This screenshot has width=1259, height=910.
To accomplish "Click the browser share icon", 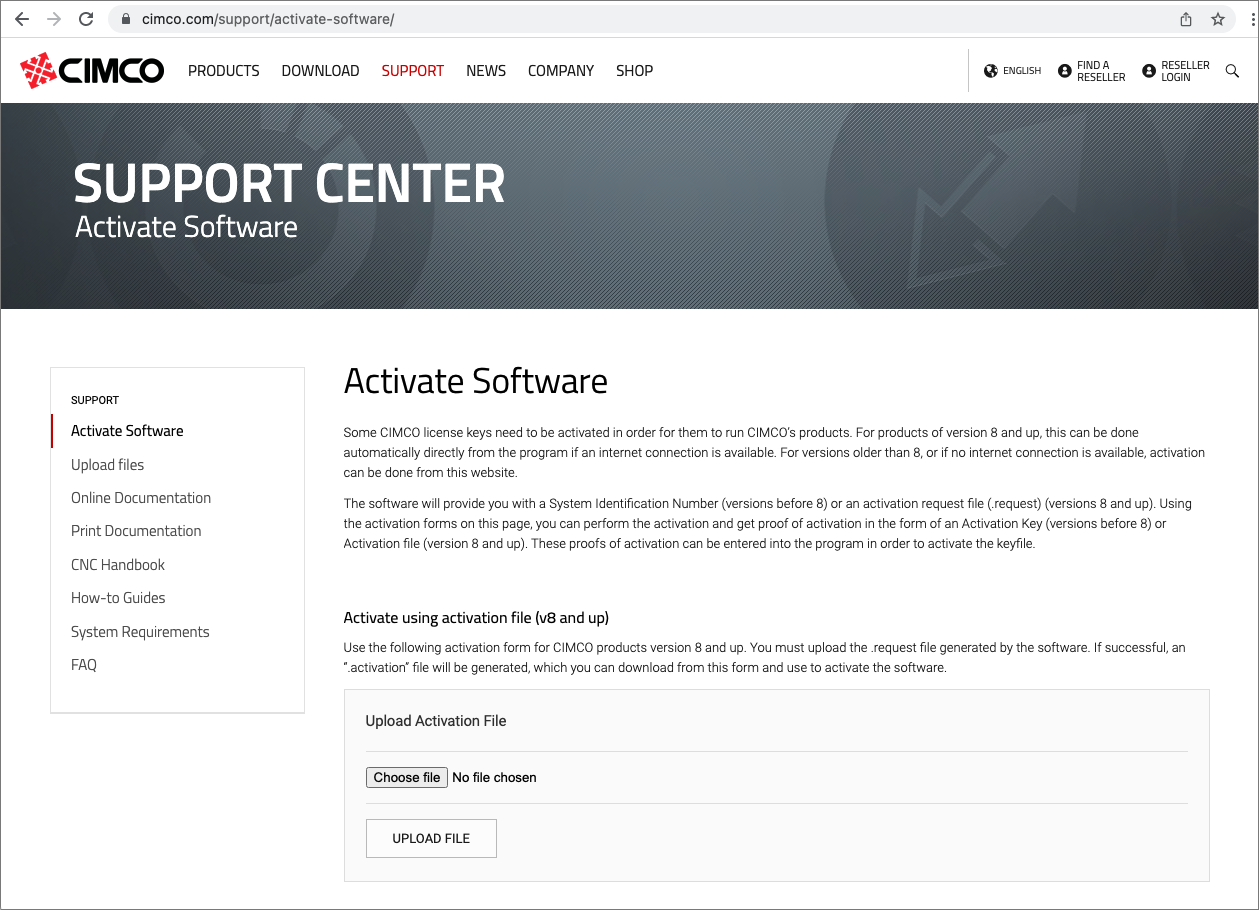I will pyautogui.click(x=1185, y=18).
